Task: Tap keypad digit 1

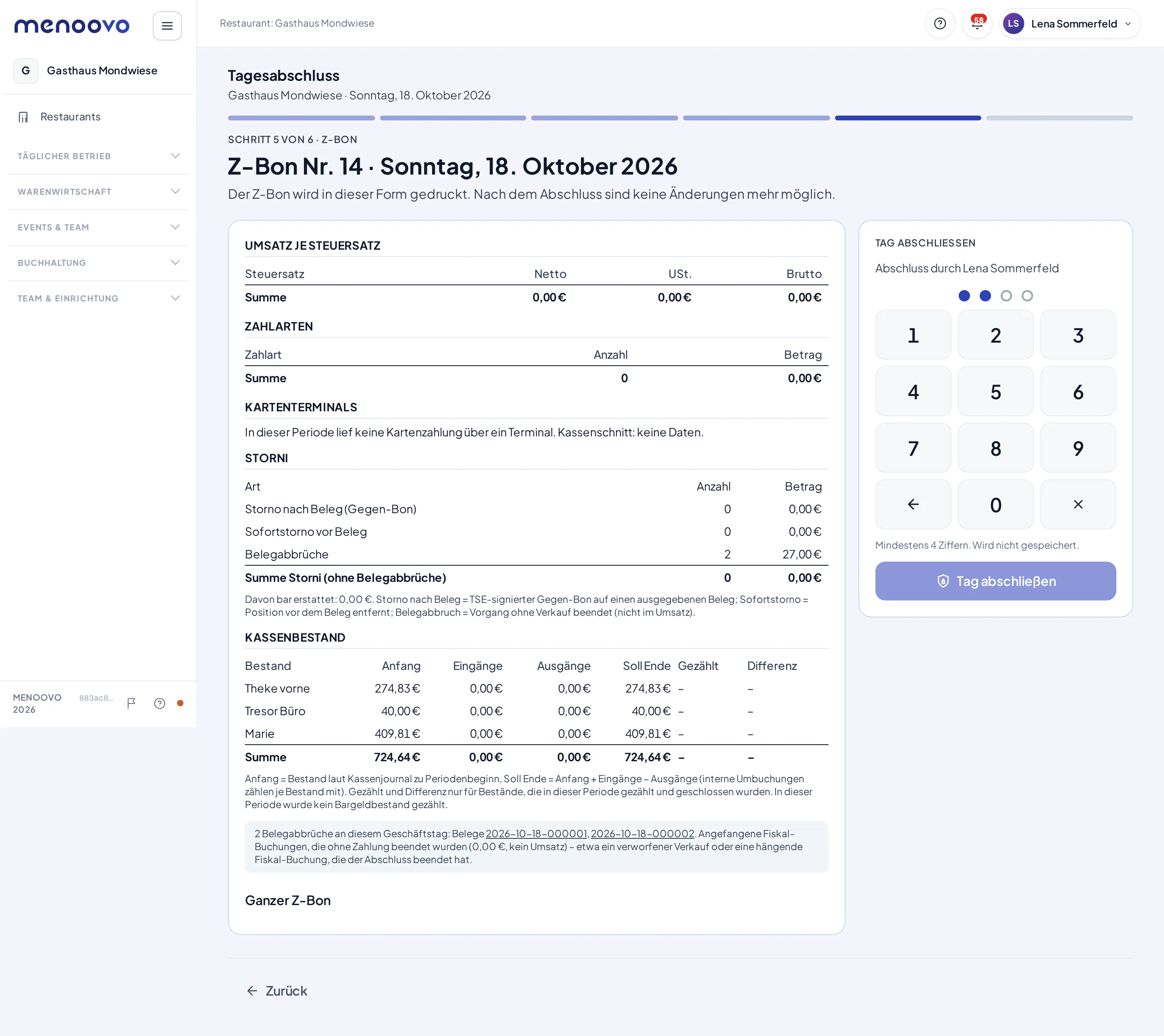Action: pyautogui.click(x=913, y=335)
